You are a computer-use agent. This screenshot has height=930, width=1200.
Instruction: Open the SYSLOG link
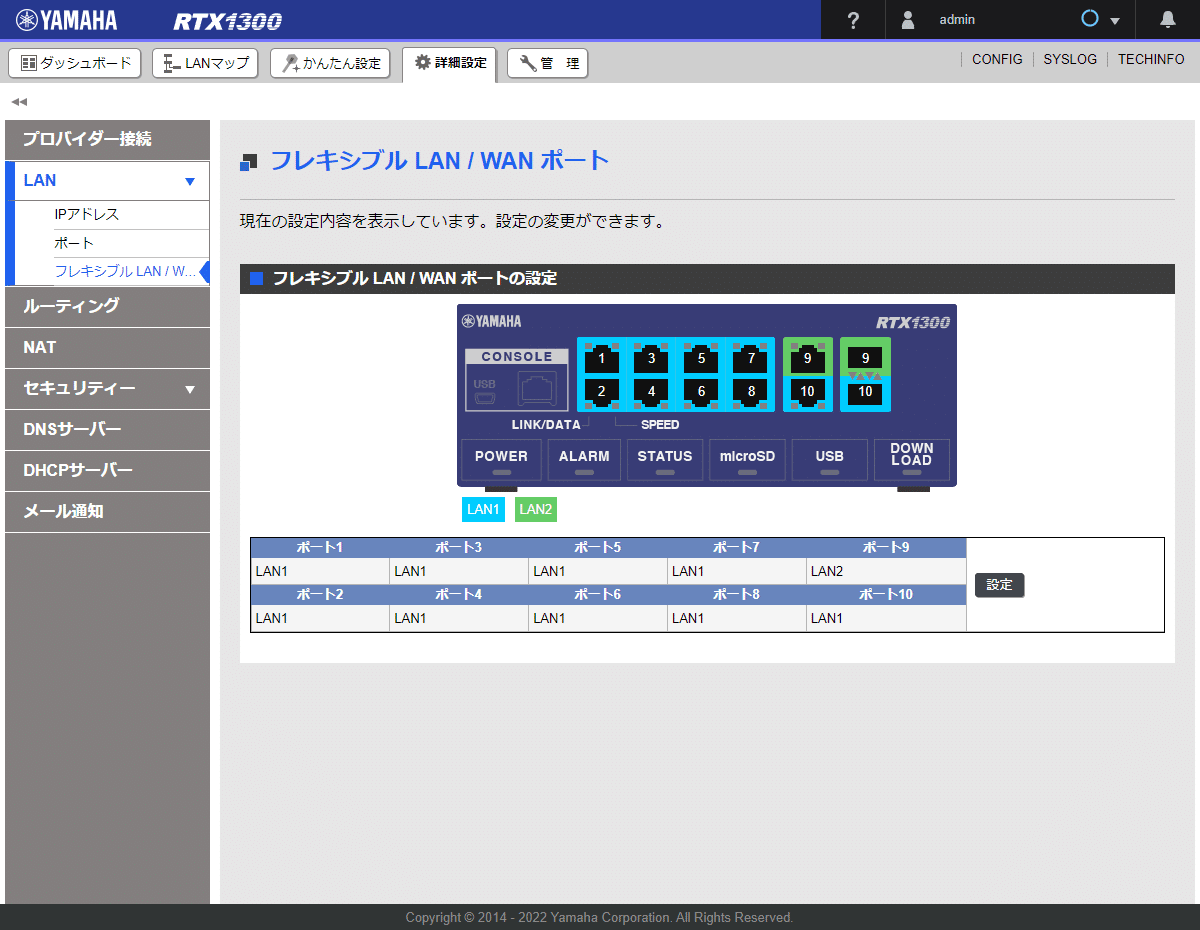tap(1070, 59)
